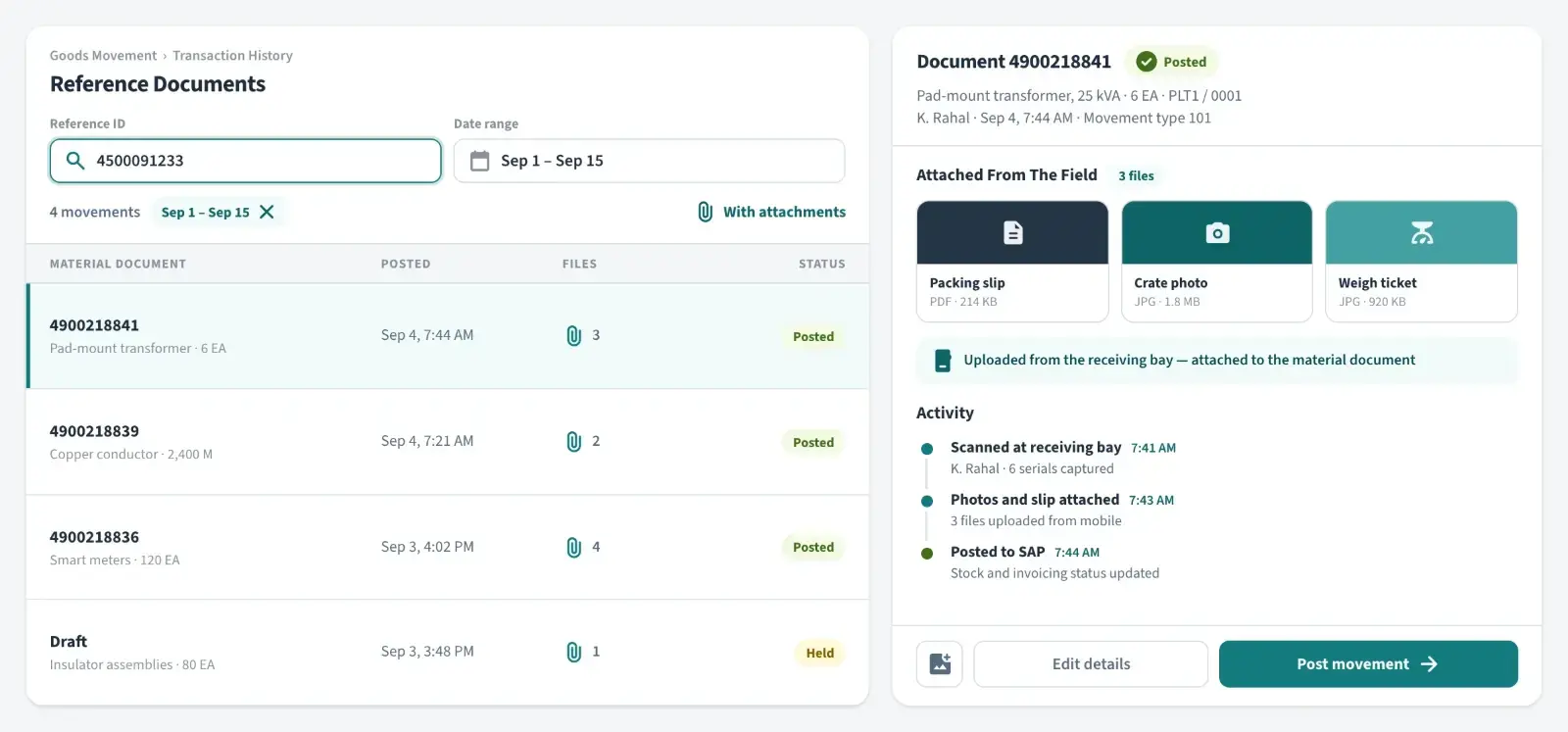Click the Held status badge
This screenshot has height=732, width=1568.
point(820,654)
